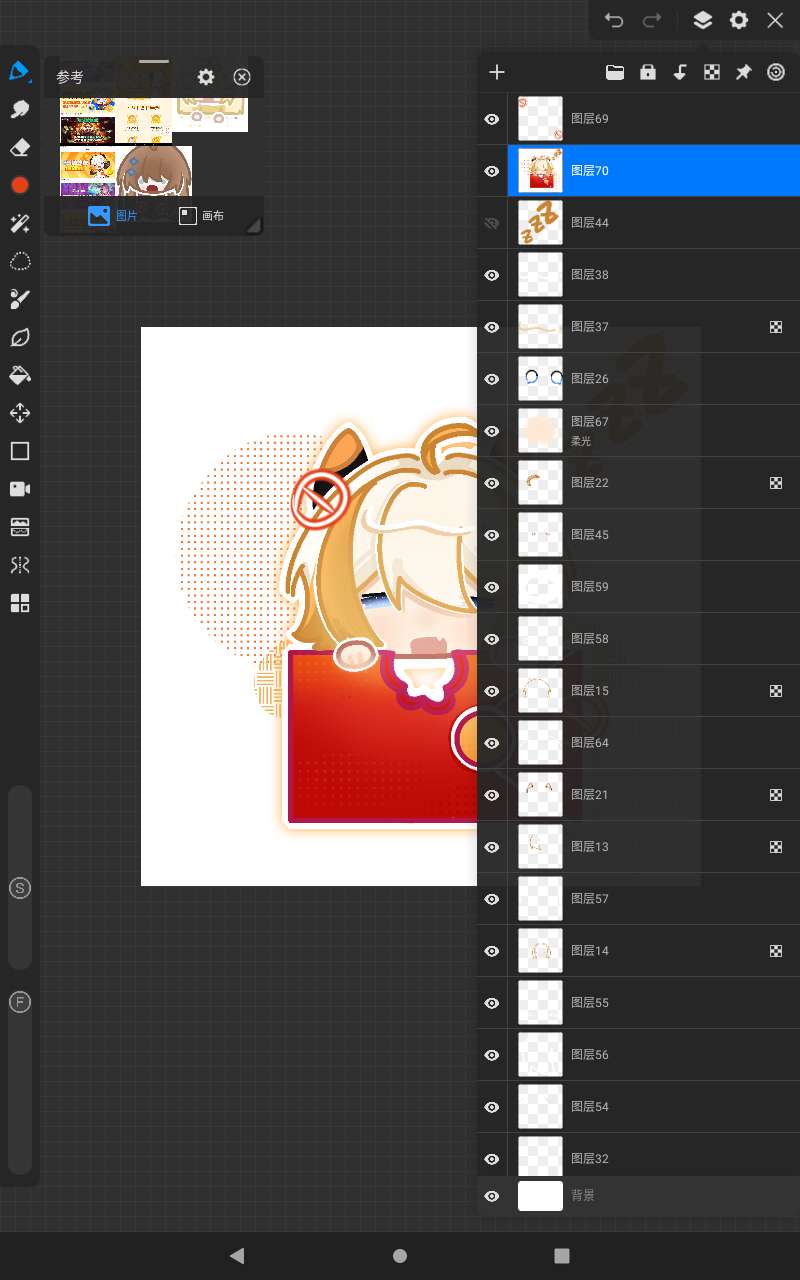Choose the Paint Bucket fill tool
Viewport: 800px width, 1280px height.
tap(20, 376)
